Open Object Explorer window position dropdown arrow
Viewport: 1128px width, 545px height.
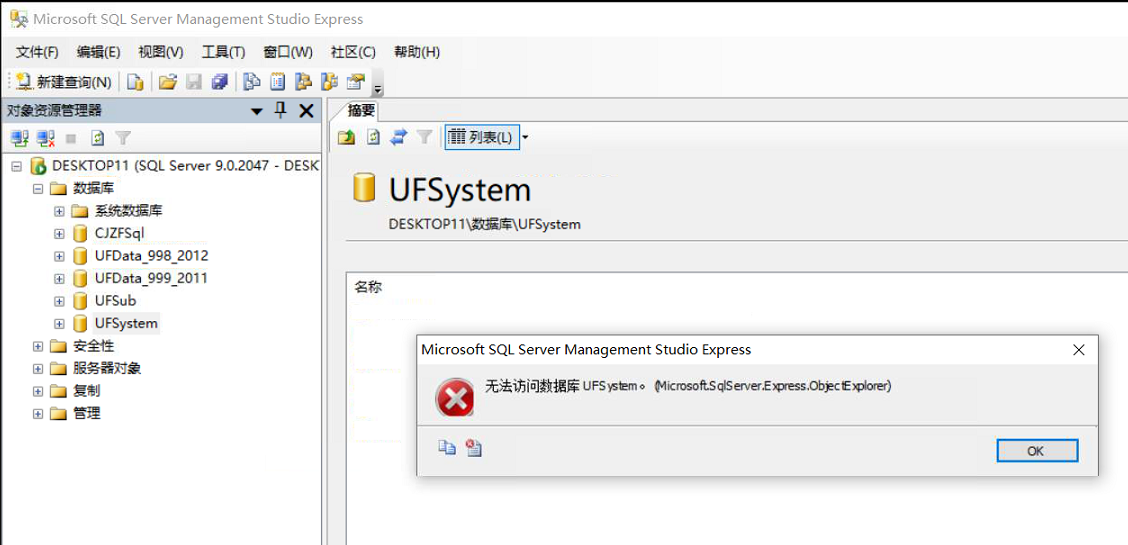pos(257,111)
